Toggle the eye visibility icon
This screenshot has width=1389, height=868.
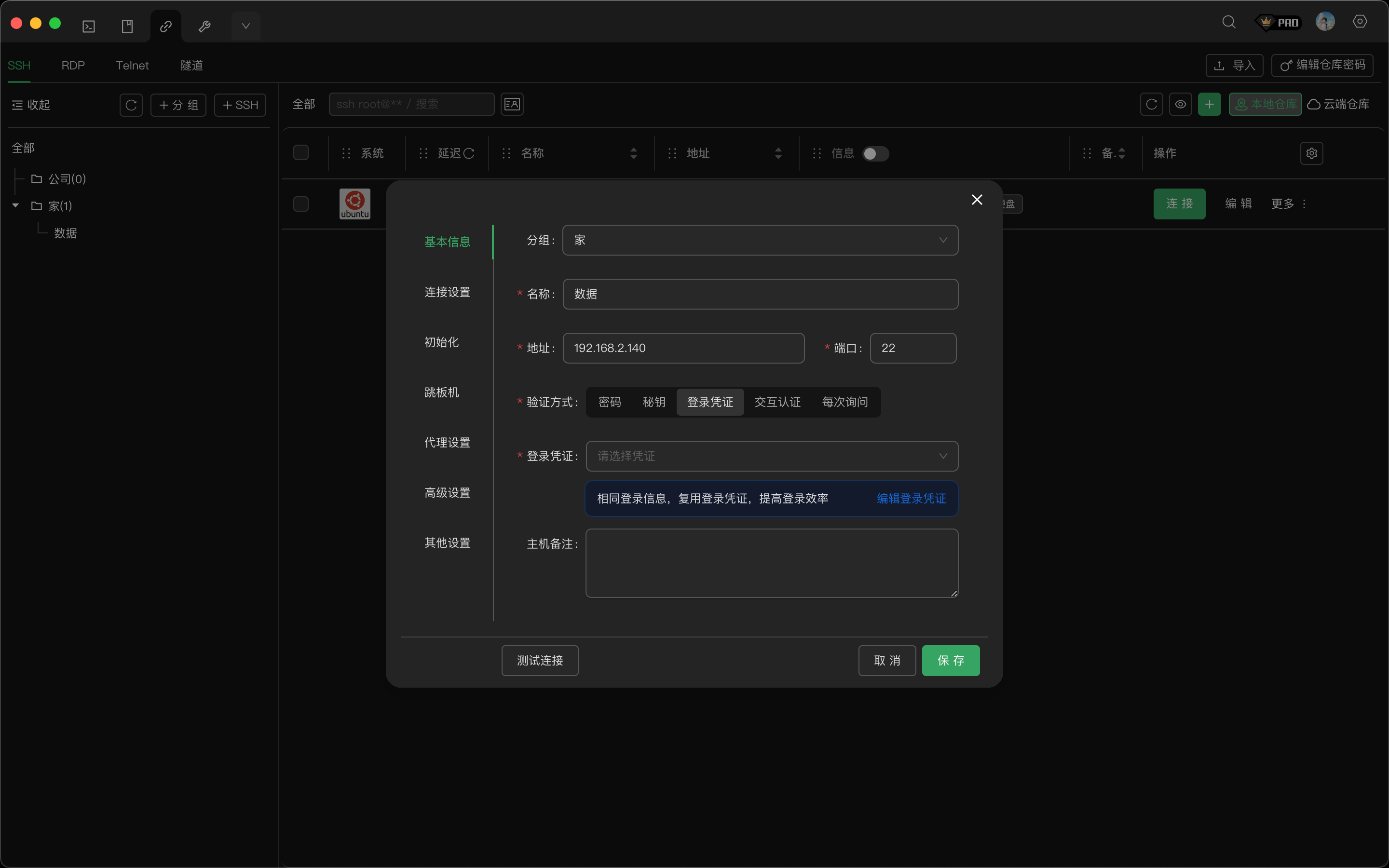(1180, 105)
